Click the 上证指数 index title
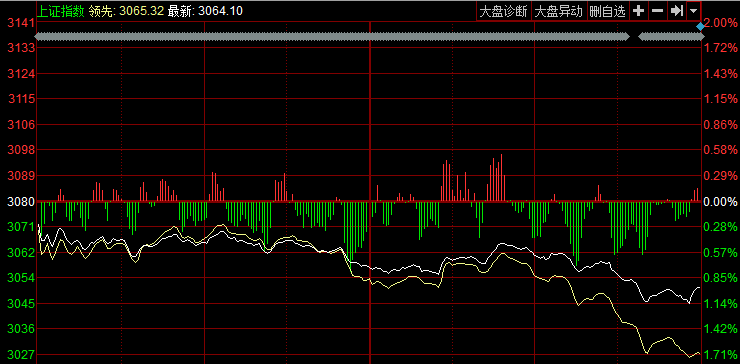740x364 pixels. pos(60,10)
